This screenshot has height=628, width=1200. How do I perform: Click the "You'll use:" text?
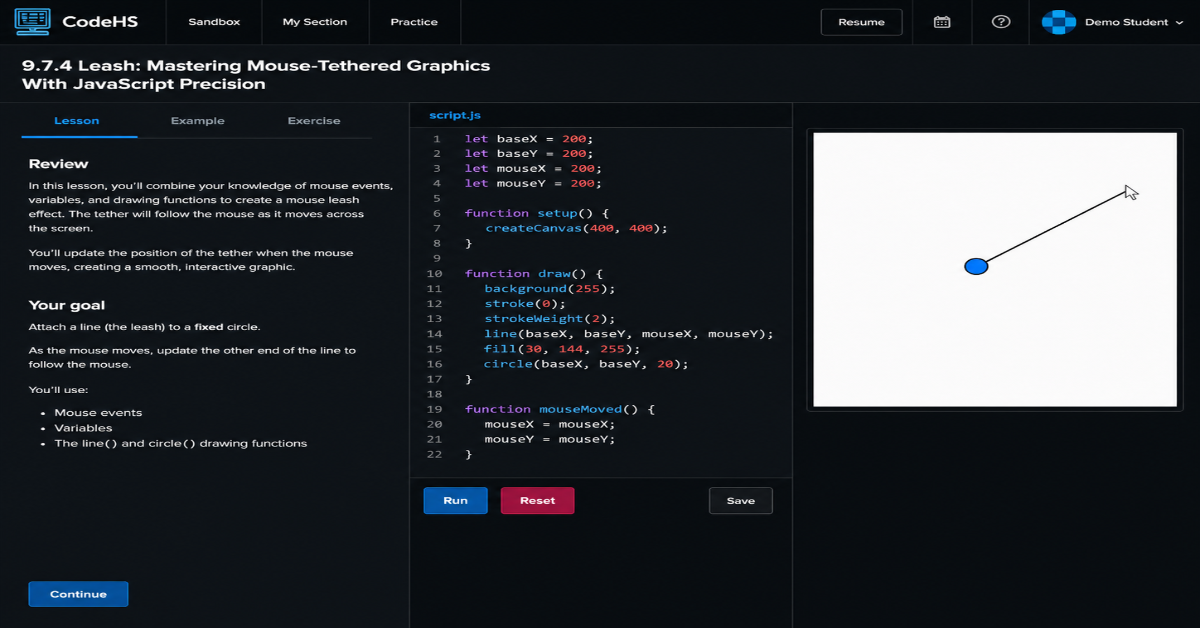(58, 389)
